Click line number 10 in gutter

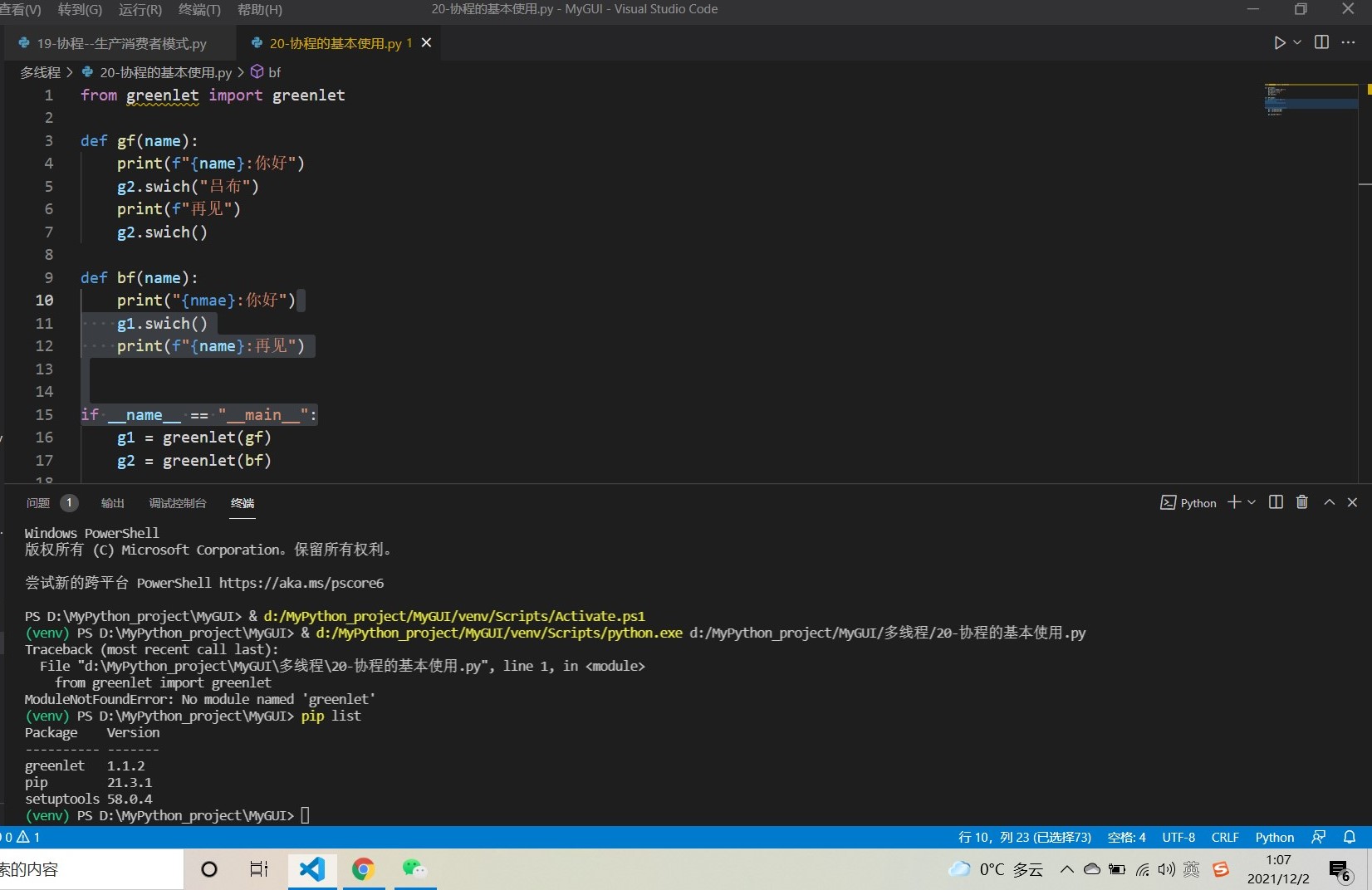44,300
